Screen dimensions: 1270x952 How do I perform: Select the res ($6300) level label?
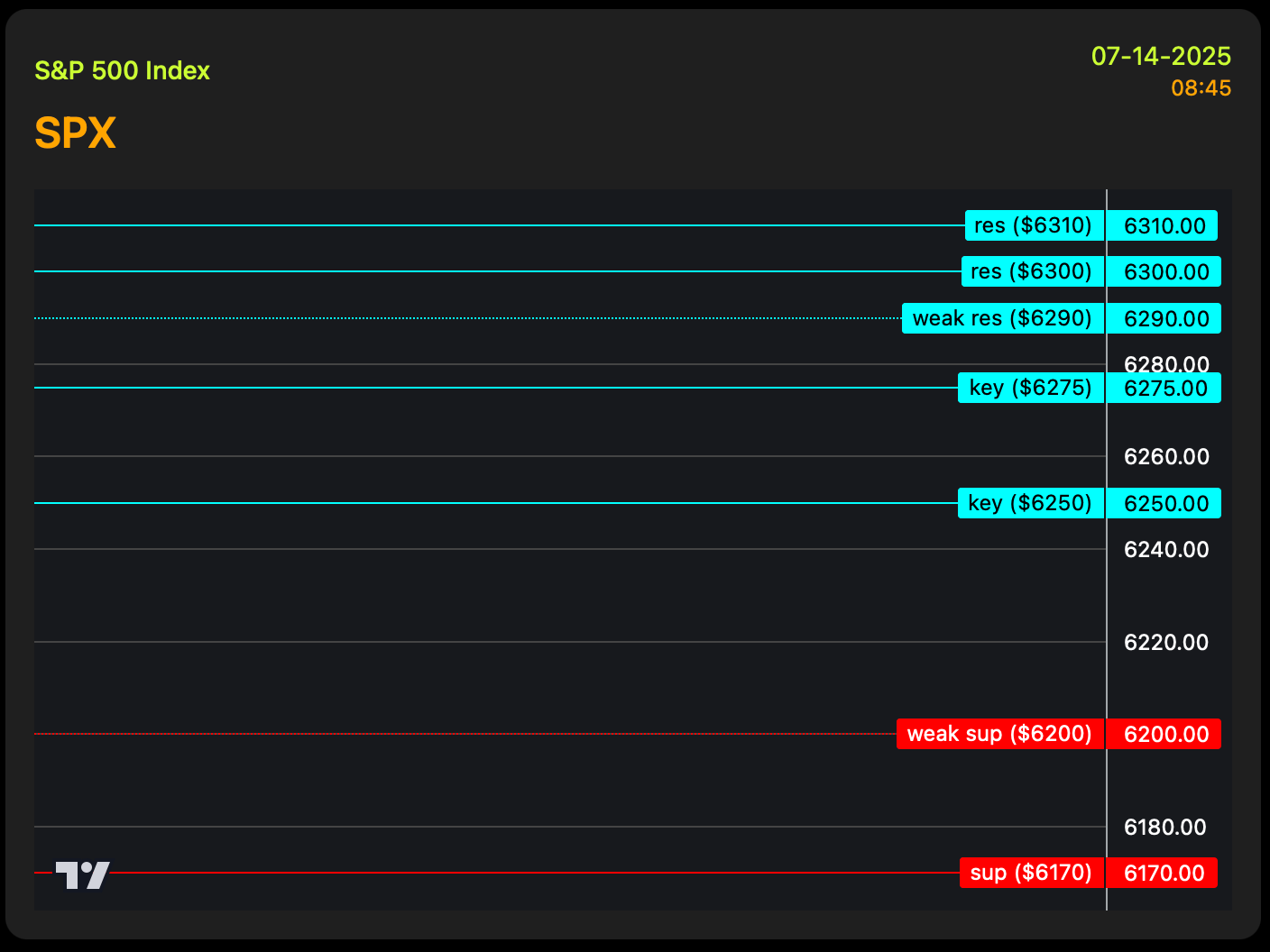[1033, 271]
